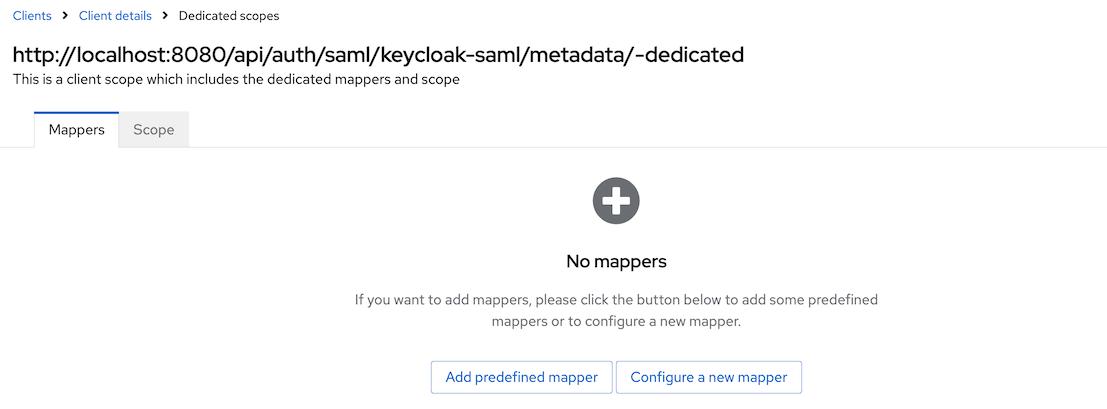The width and height of the screenshot is (1107, 409).
Task: Start configuring a new custom mapper
Action: click(x=709, y=377)
